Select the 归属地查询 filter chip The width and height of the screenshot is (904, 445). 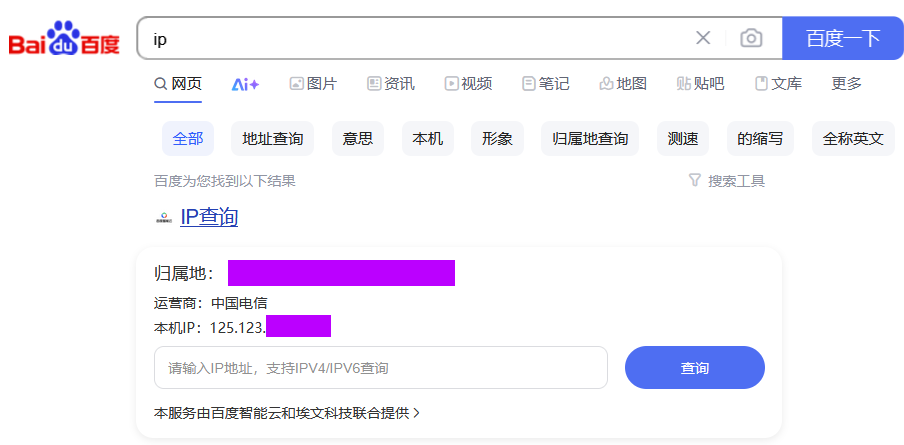pyautogui.click(x=590, y=139)
